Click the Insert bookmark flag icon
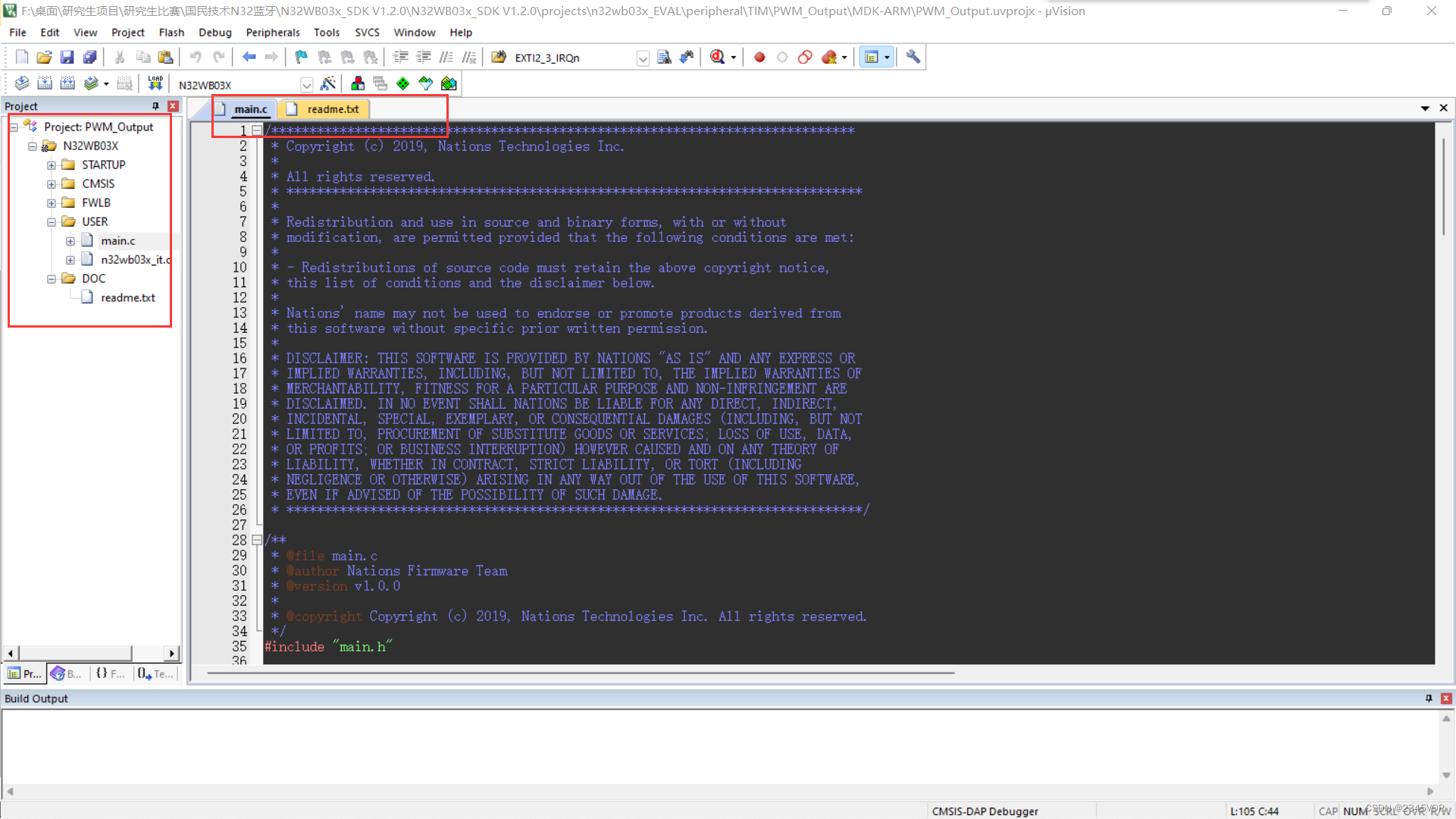Image resolution: width=1456 pixels, height=819 pixels. point(301,57)
